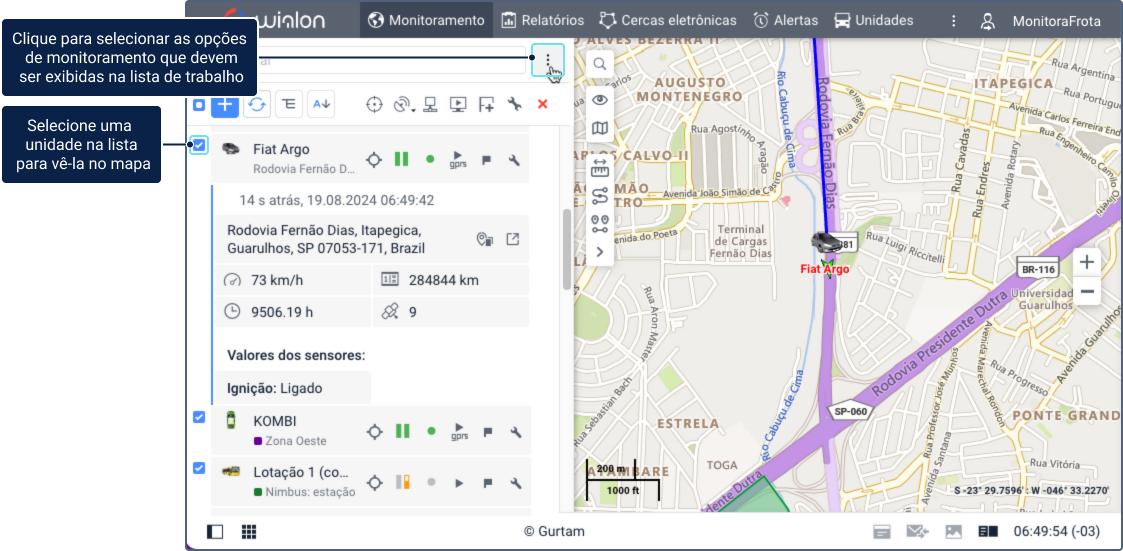The width and height of the screenshot is (1123, 551).
Task: Click the 9506.19 h engine hours value
Action: click(282, 312)
